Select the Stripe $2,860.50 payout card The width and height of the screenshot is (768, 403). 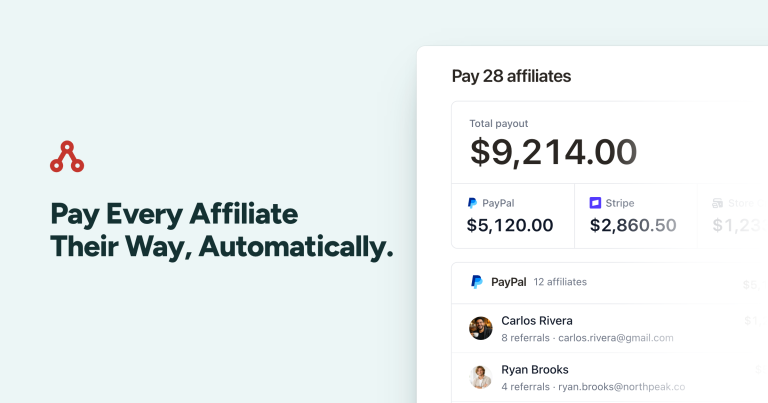pyautogui.click(x=636, y=216)
